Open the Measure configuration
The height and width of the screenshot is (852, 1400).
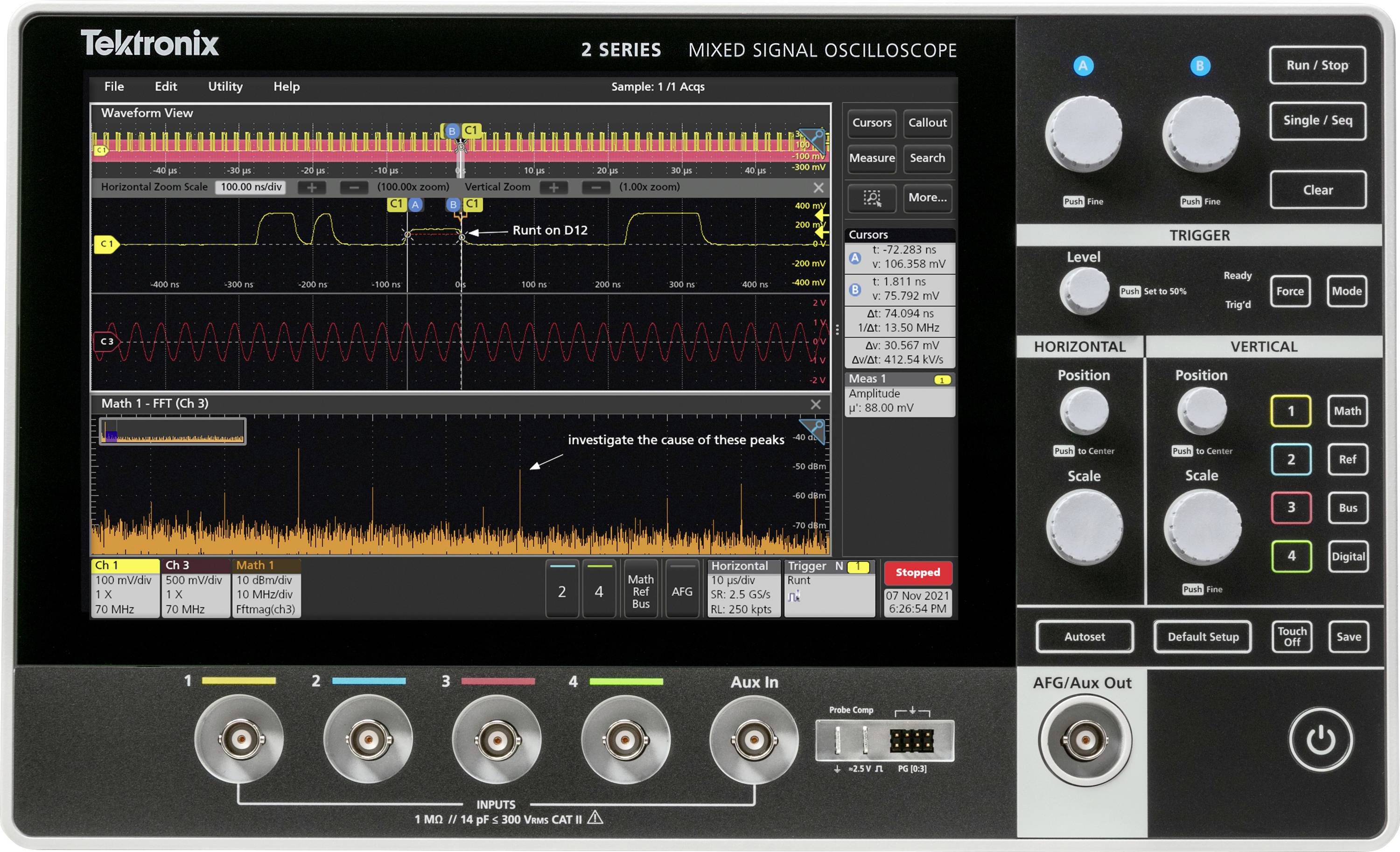(x=872, y=160)
